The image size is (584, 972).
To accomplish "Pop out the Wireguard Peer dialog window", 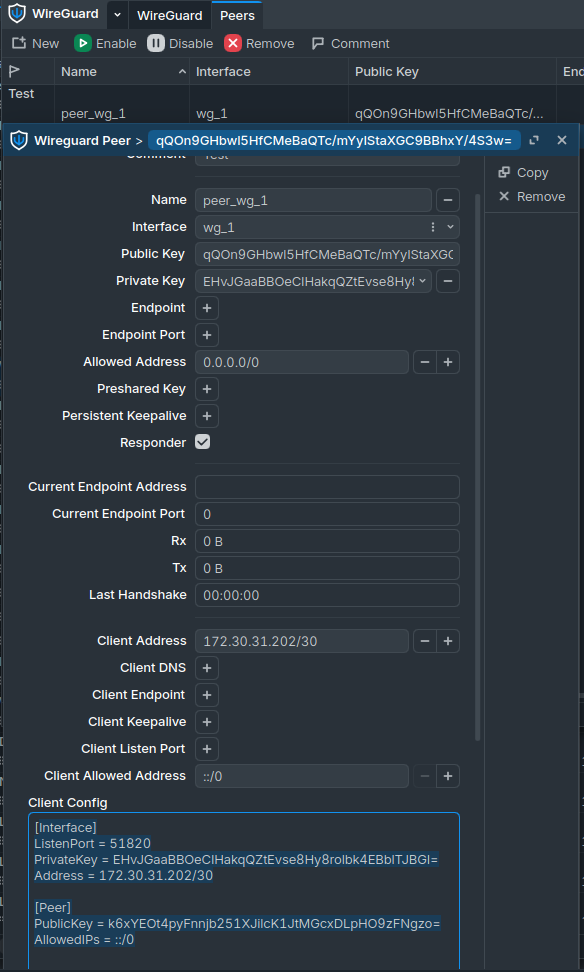I will pos(534,141).
